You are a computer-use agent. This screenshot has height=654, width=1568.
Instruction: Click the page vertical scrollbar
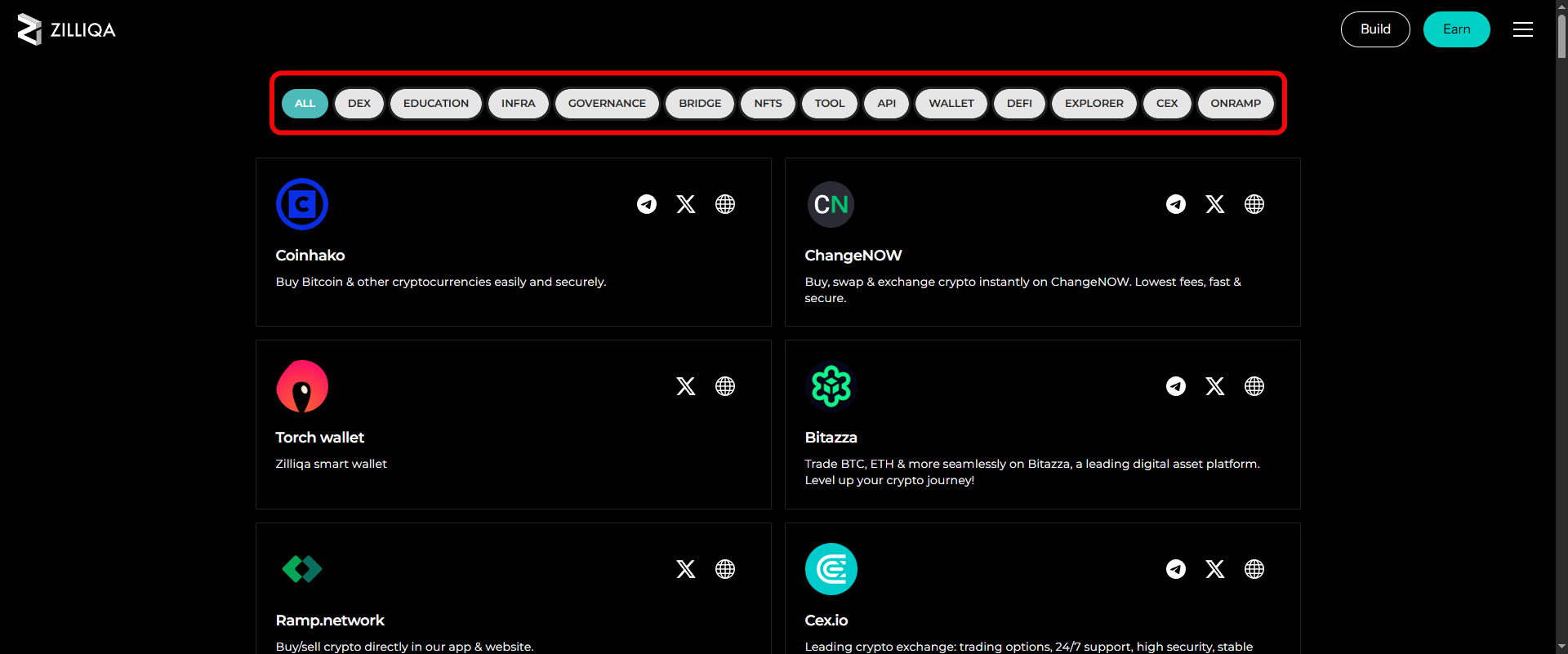[x=1561, y=327]
